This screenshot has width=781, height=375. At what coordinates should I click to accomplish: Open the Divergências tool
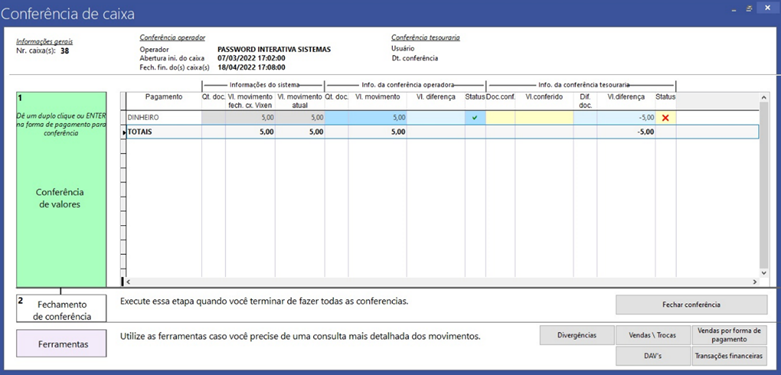[577, 335]
